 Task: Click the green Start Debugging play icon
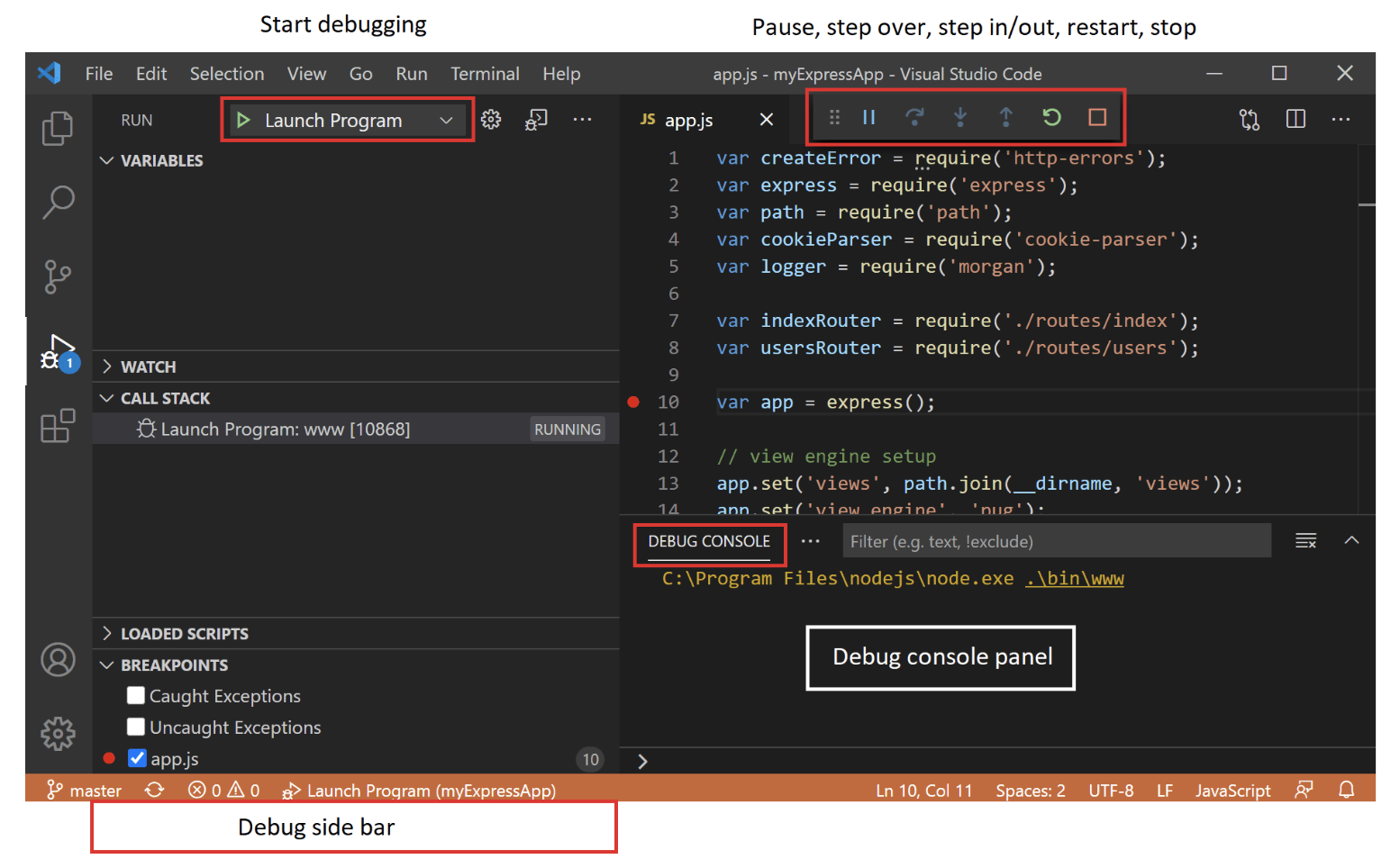pos(243,120)
